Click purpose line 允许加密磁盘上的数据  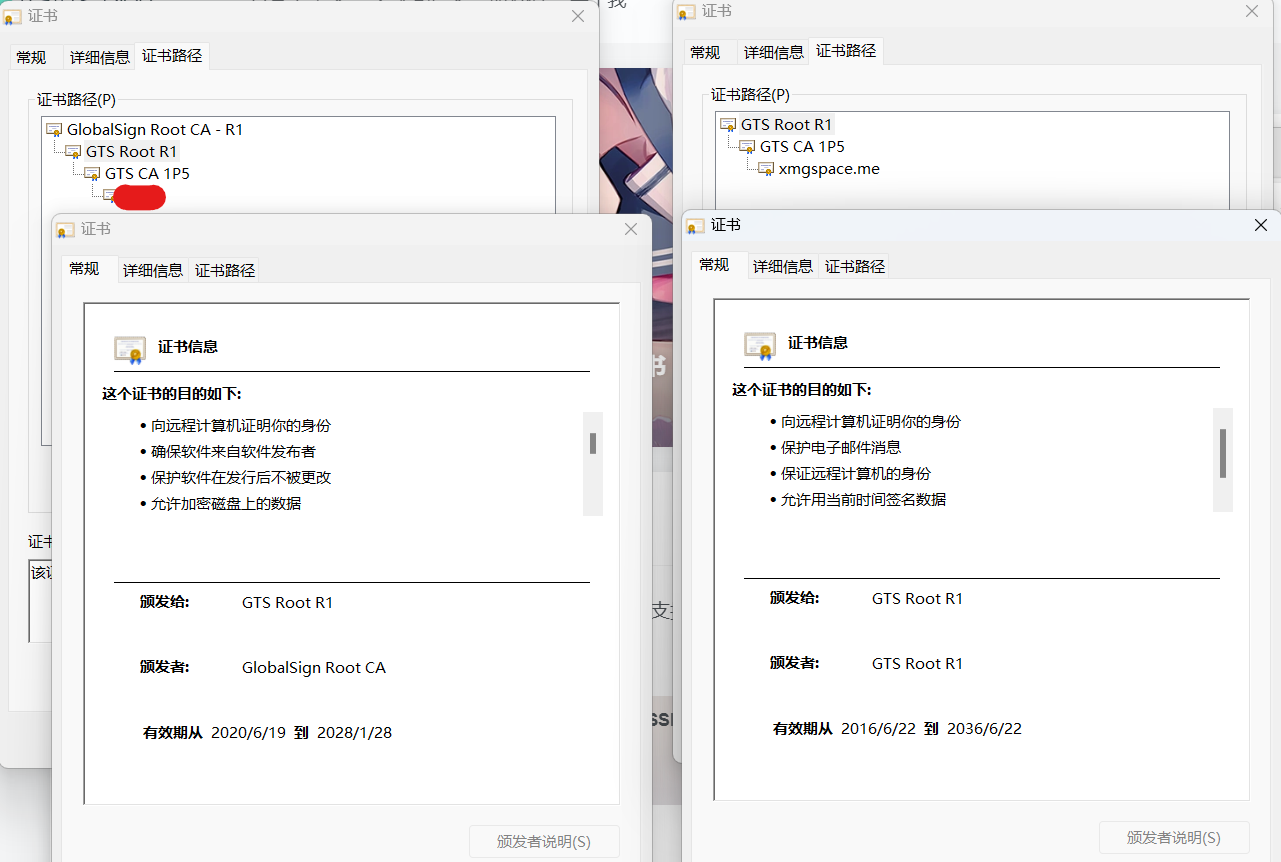226,504
